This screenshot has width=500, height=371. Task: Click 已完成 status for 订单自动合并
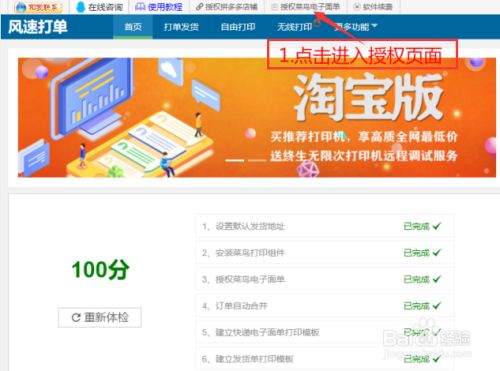point(422,306)
